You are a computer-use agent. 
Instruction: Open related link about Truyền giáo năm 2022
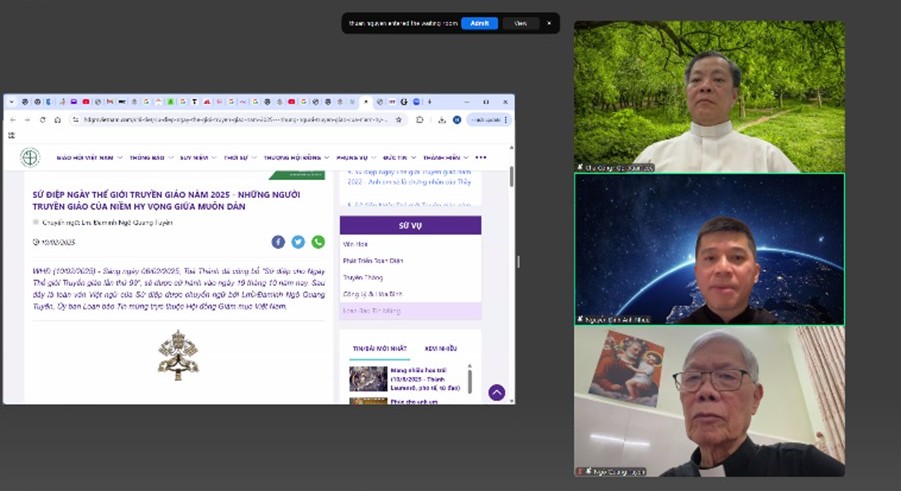[x=409, y=177]
